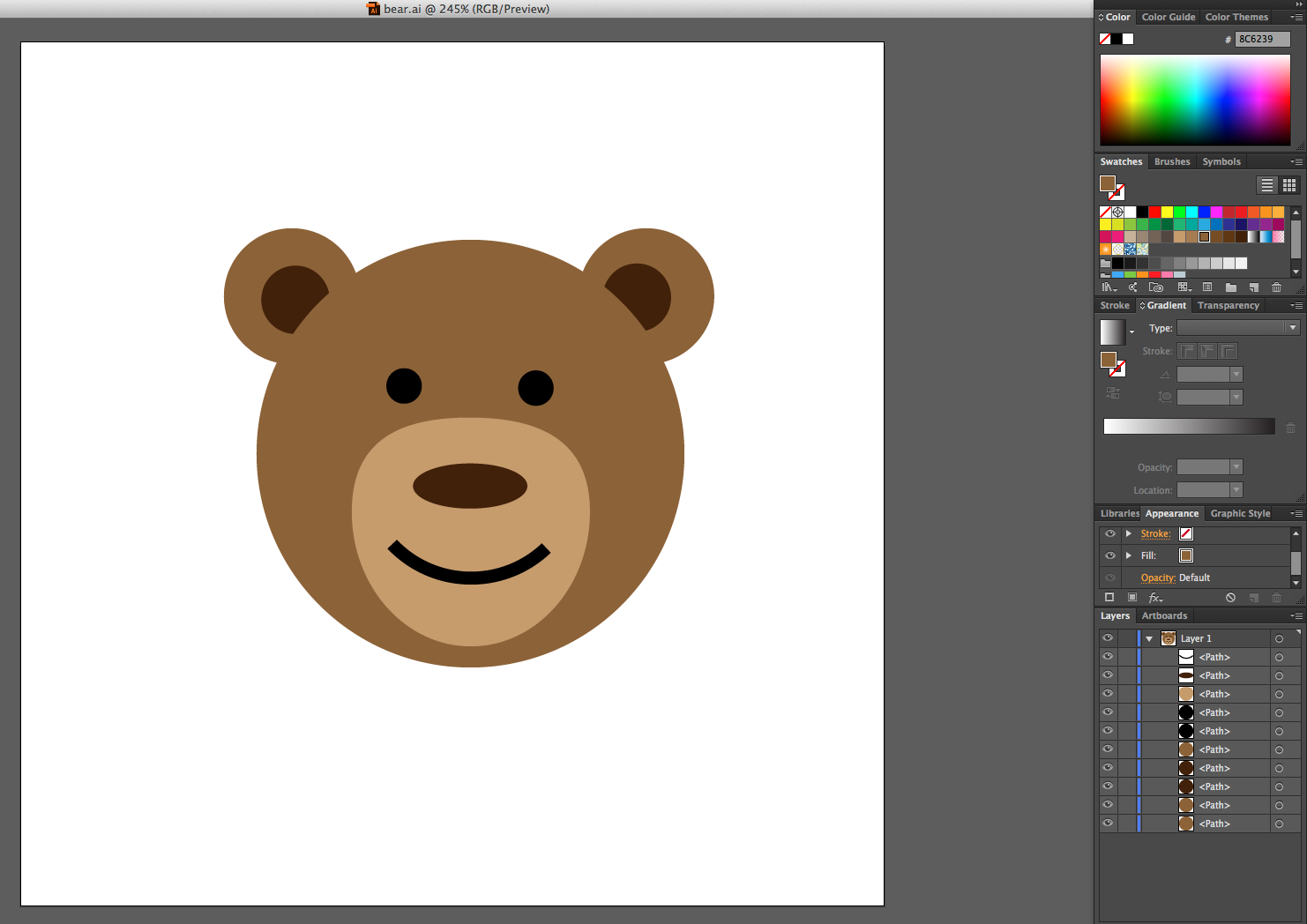Screen dimensions: 1307x924
Task: Toggle Fill attribute visibility eye
Action: pyautogui.click(x=1110, y=555)
